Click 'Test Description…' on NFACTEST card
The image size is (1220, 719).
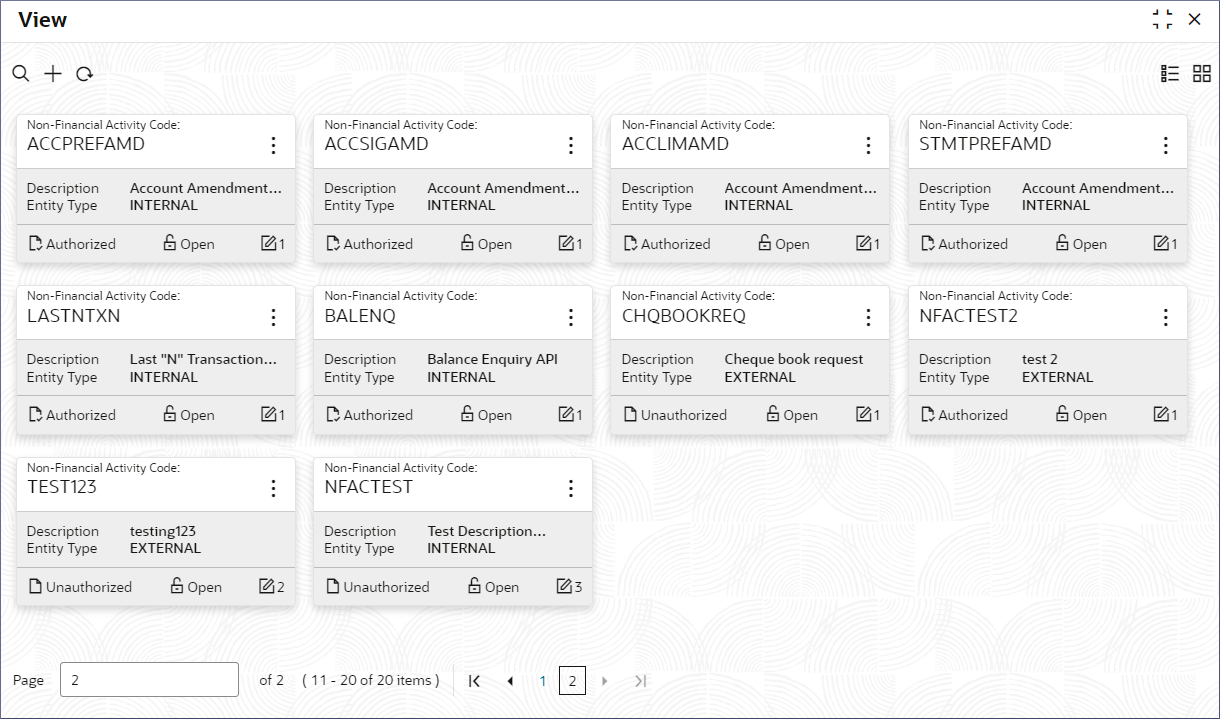[x=487, y=531]
